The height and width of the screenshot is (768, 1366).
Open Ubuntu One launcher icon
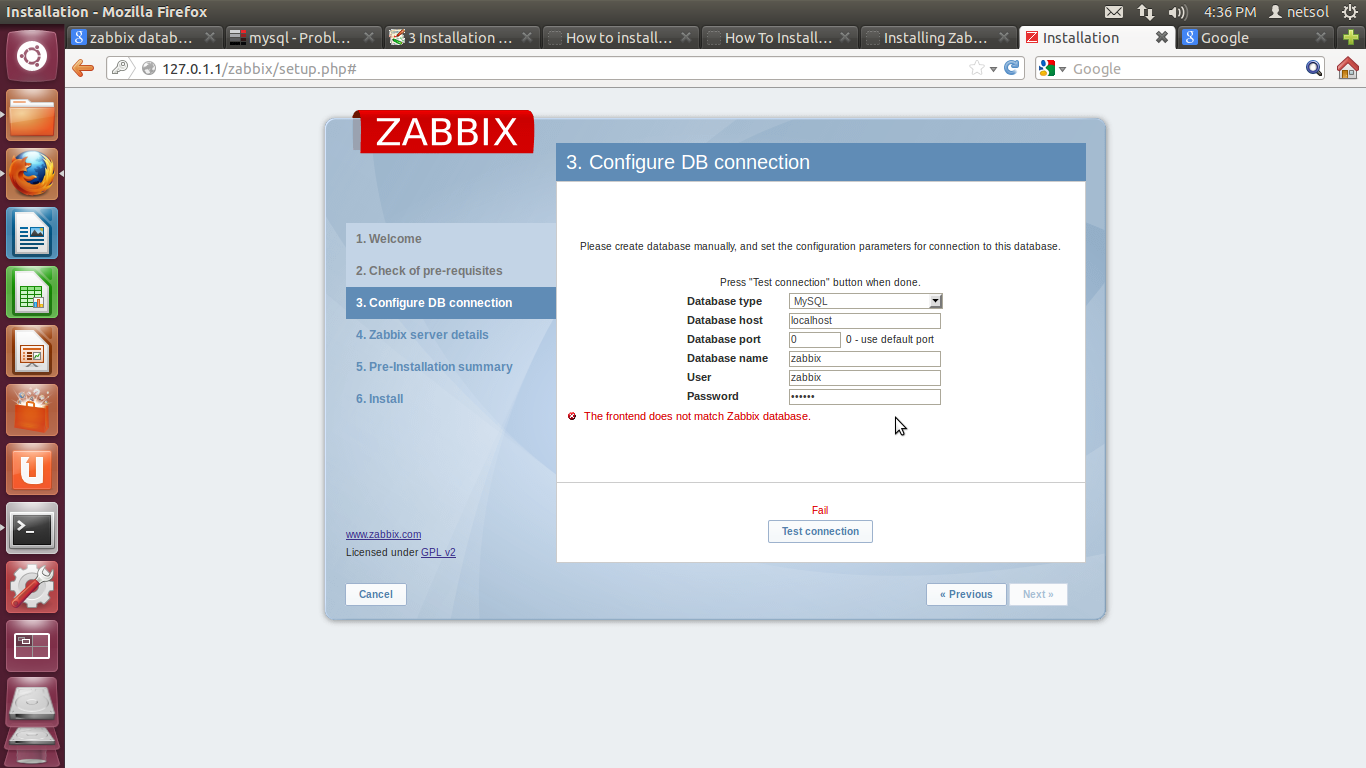32,470
